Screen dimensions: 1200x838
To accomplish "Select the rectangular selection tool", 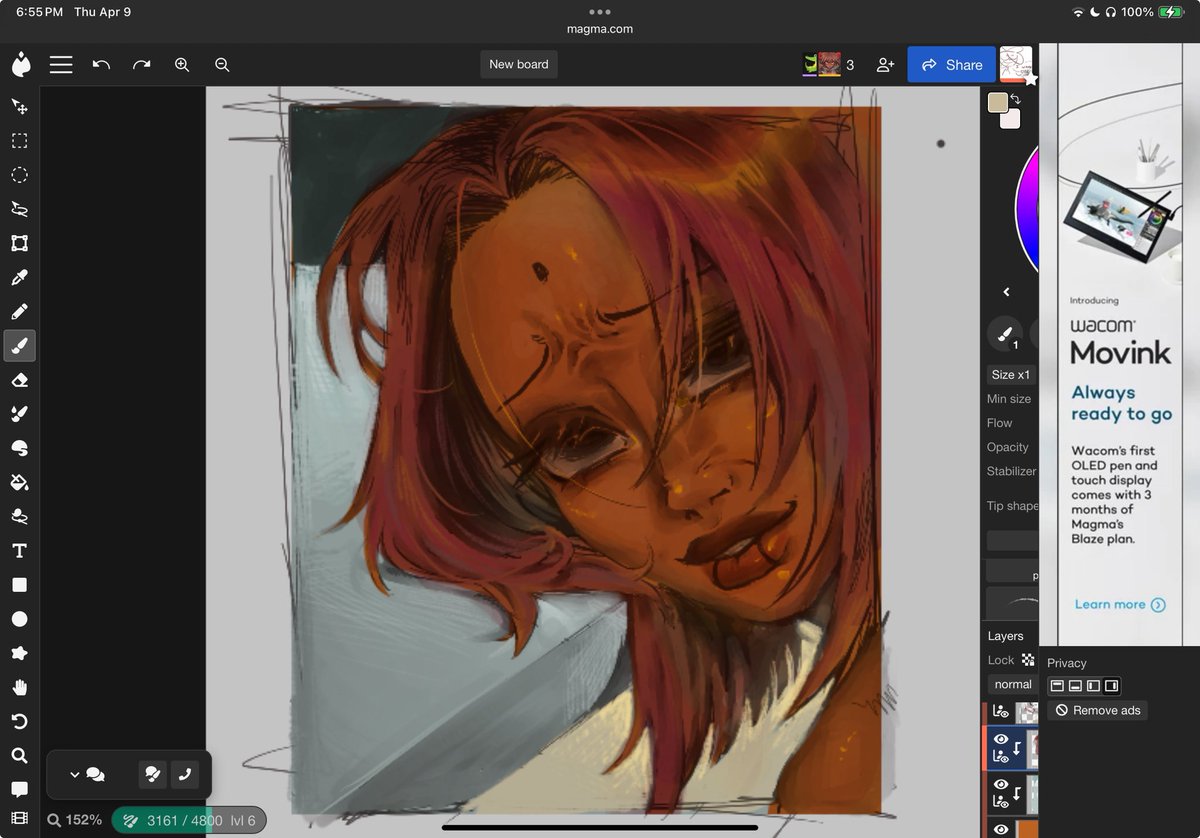I will pos(19,140).
